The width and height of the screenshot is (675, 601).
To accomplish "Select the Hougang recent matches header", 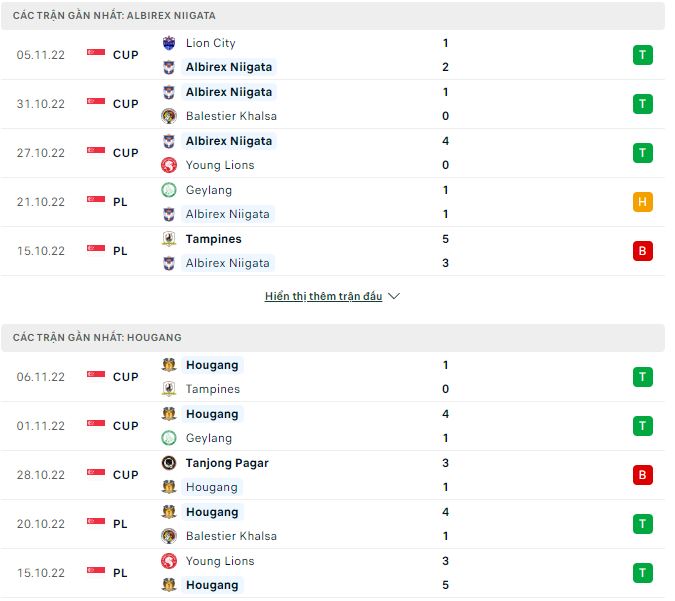I will [98, 338].
